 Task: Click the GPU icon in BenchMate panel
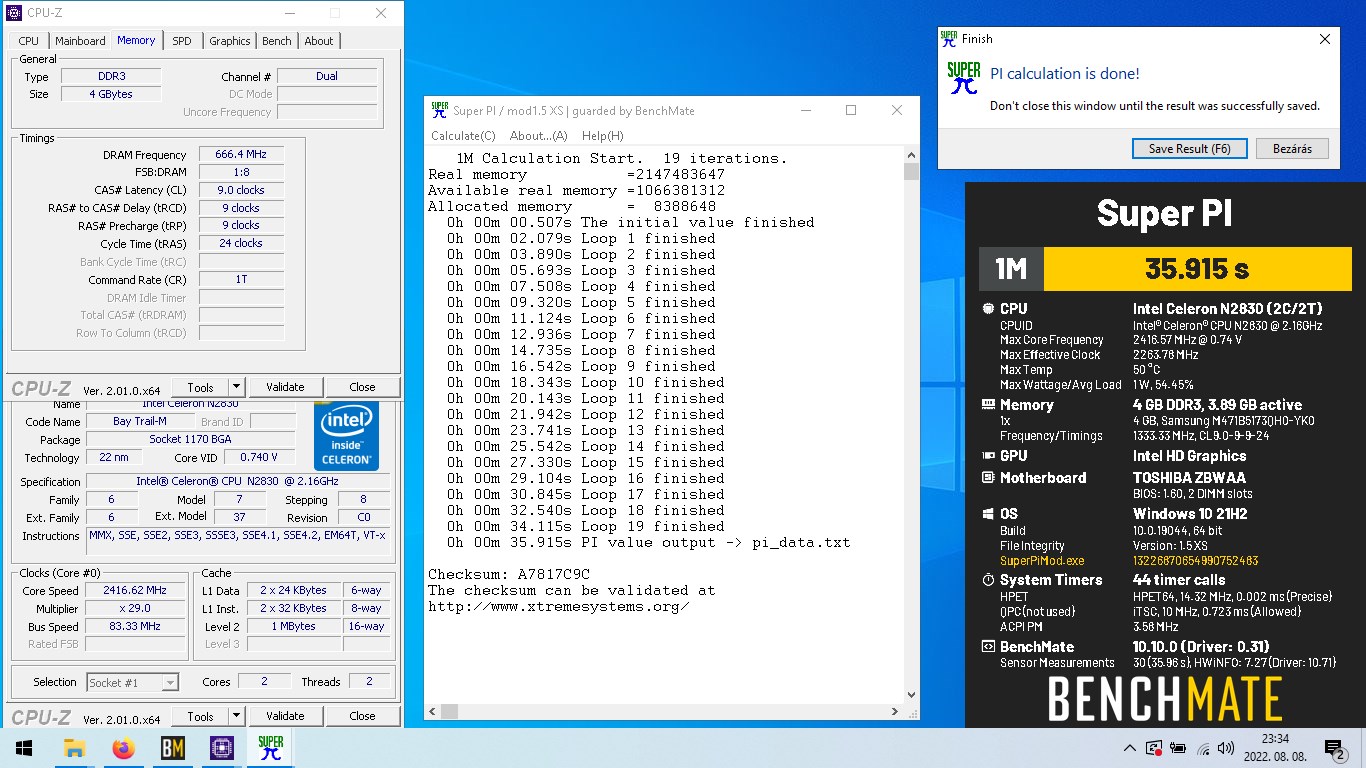(x=988, y=456)
